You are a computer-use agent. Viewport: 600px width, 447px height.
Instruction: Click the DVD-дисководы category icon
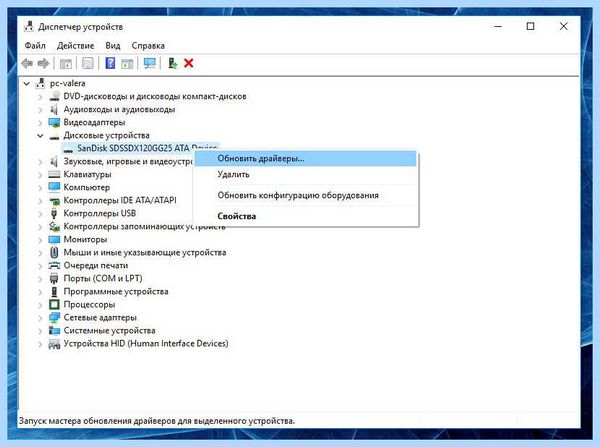coord(54,96)
